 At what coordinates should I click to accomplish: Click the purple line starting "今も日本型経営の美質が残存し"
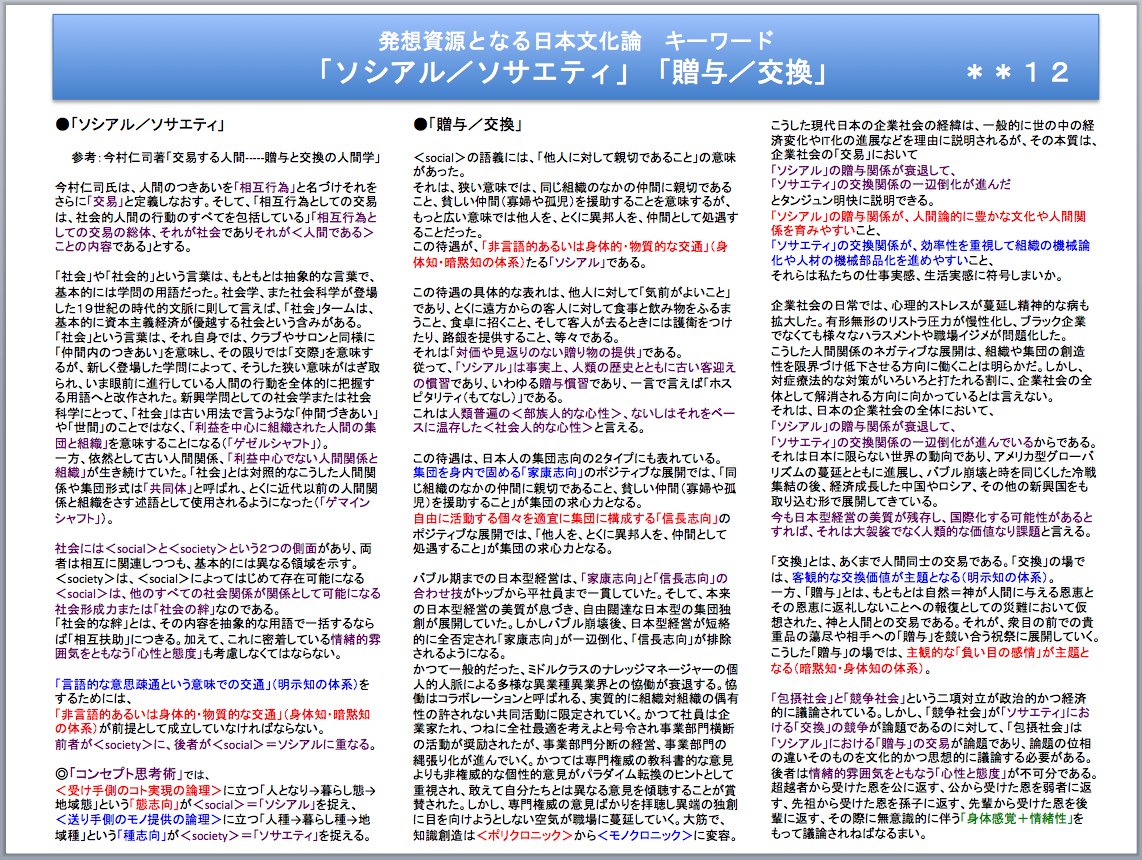tap(932, 517)
